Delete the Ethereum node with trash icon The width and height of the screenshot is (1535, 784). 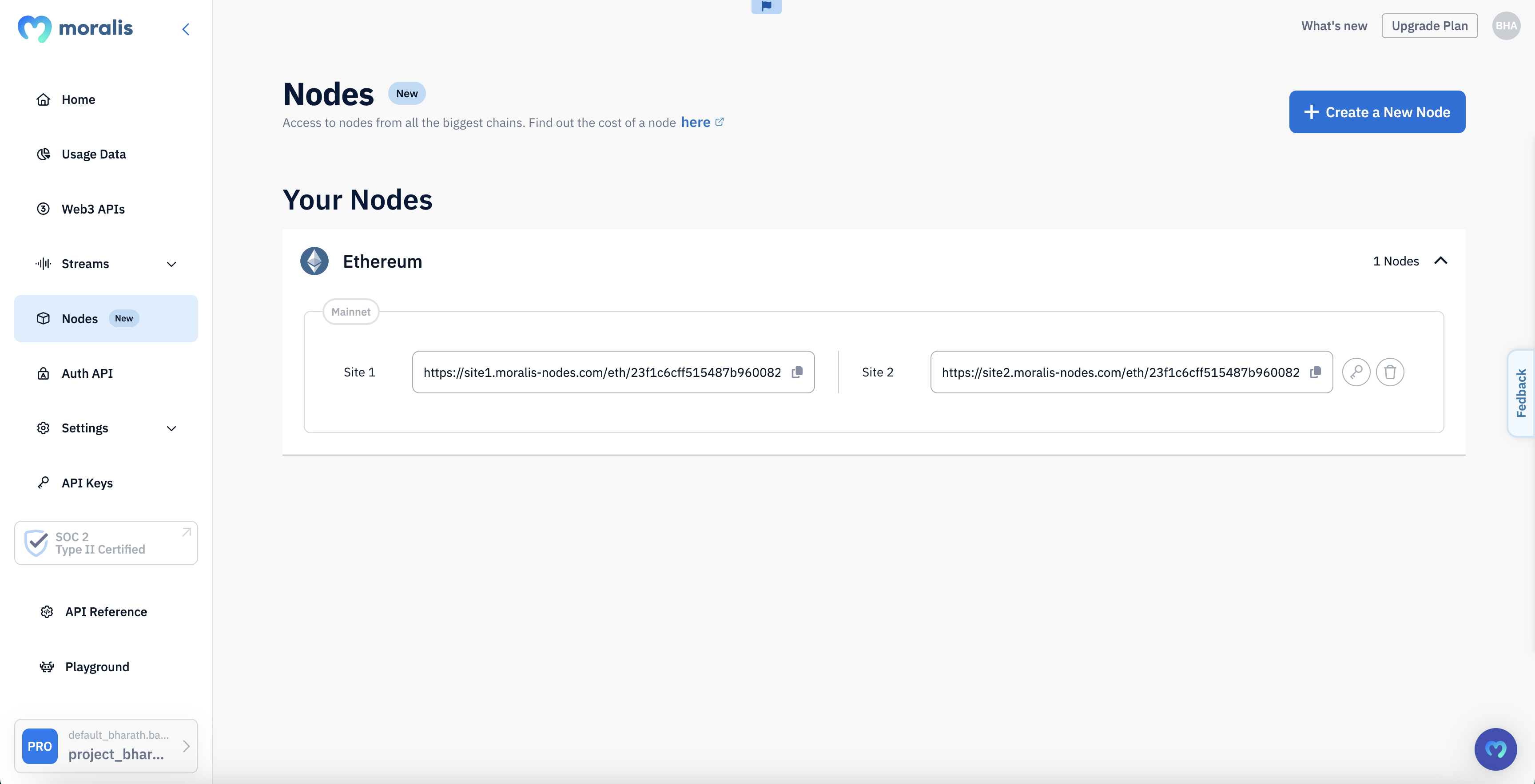tap(1390, 372)
